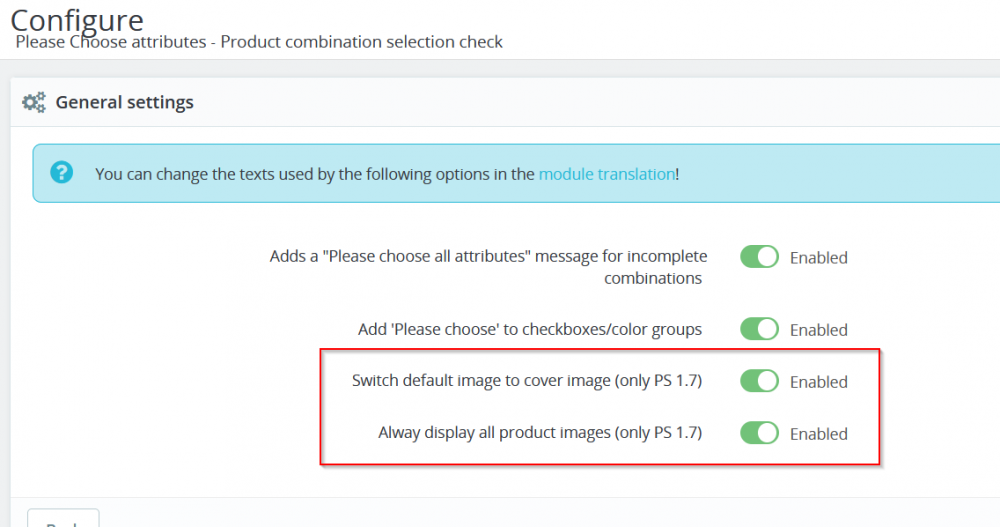The width and height of the screenshot is (1000, 527).
Task: Click the Configure page title
Action: click(x=77, y=19)
